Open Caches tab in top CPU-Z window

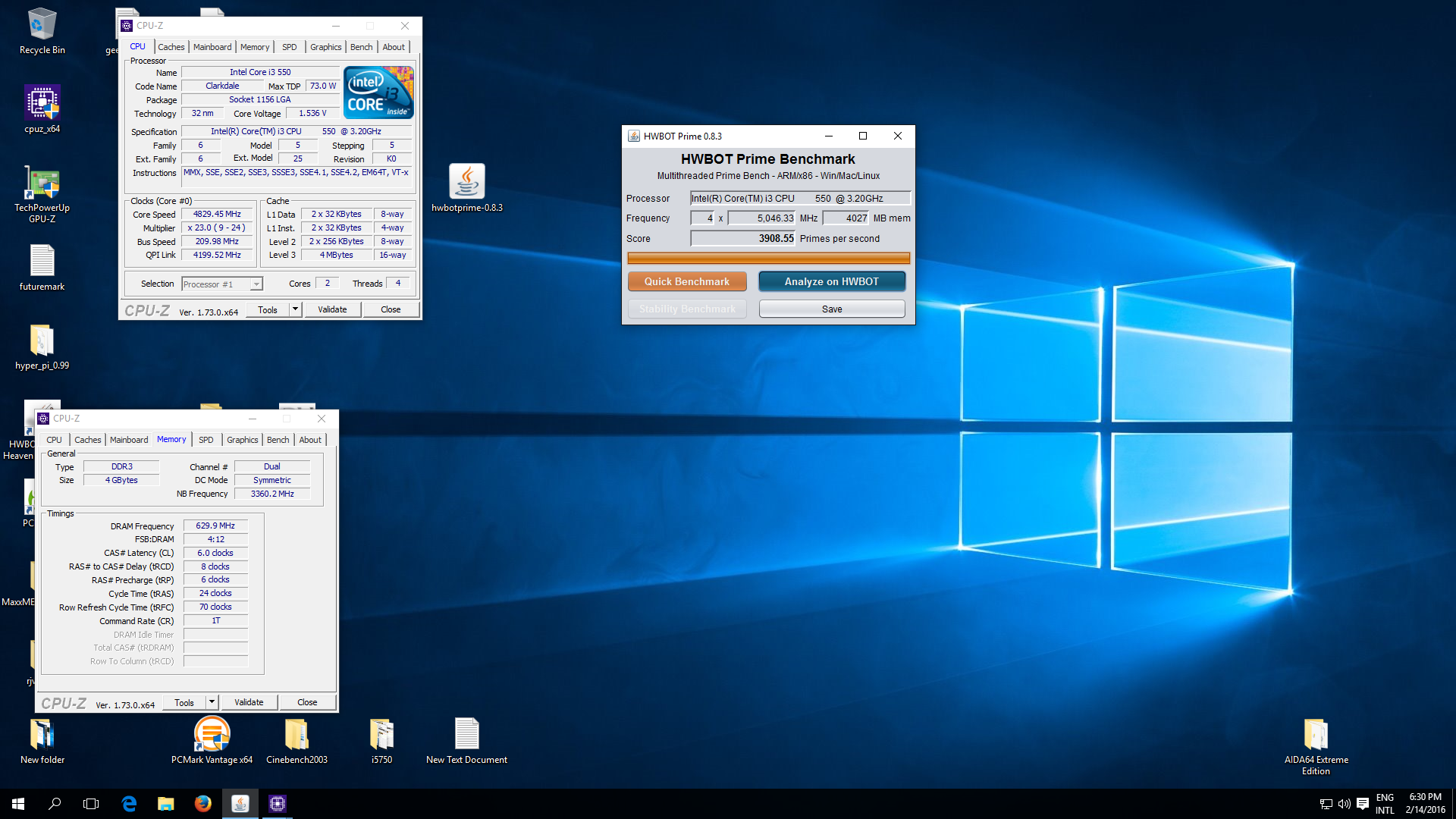pyautogui.click(x=171, y=47)
